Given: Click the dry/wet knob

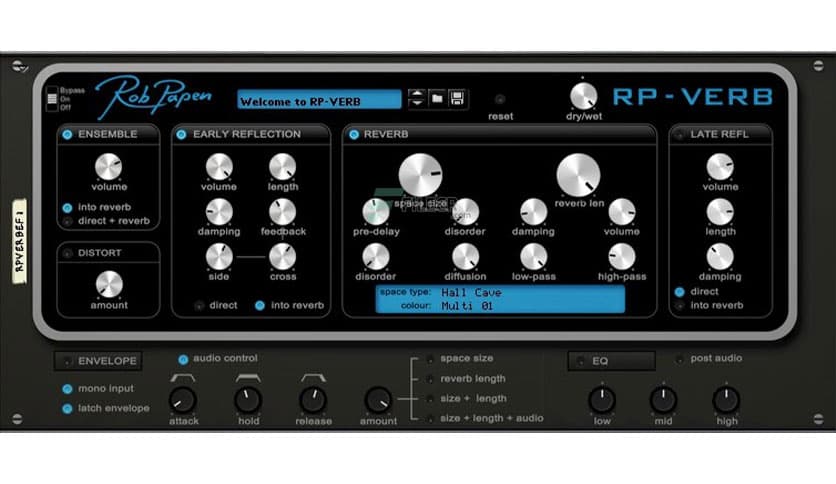Looking at the screenshot, I should 583,96.
